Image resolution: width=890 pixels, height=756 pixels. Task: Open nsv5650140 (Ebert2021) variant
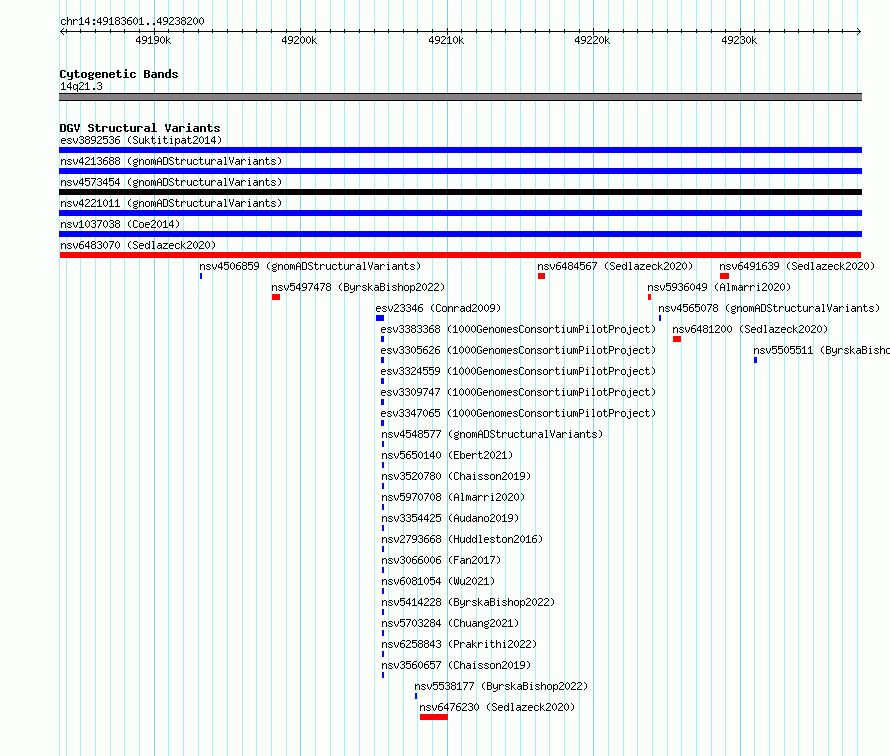tap(447, 455)
